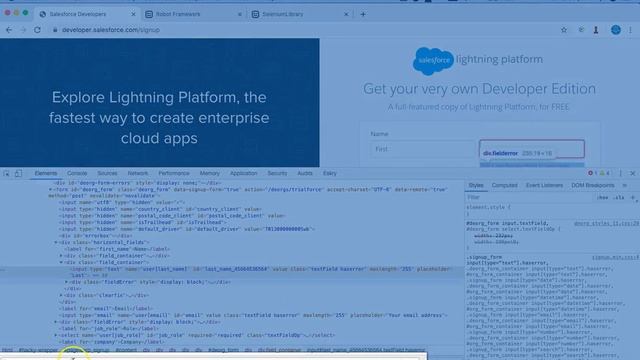The image size is (640, 360).
Task: Open the Chrome profile avatar
Action: [616, 30]
